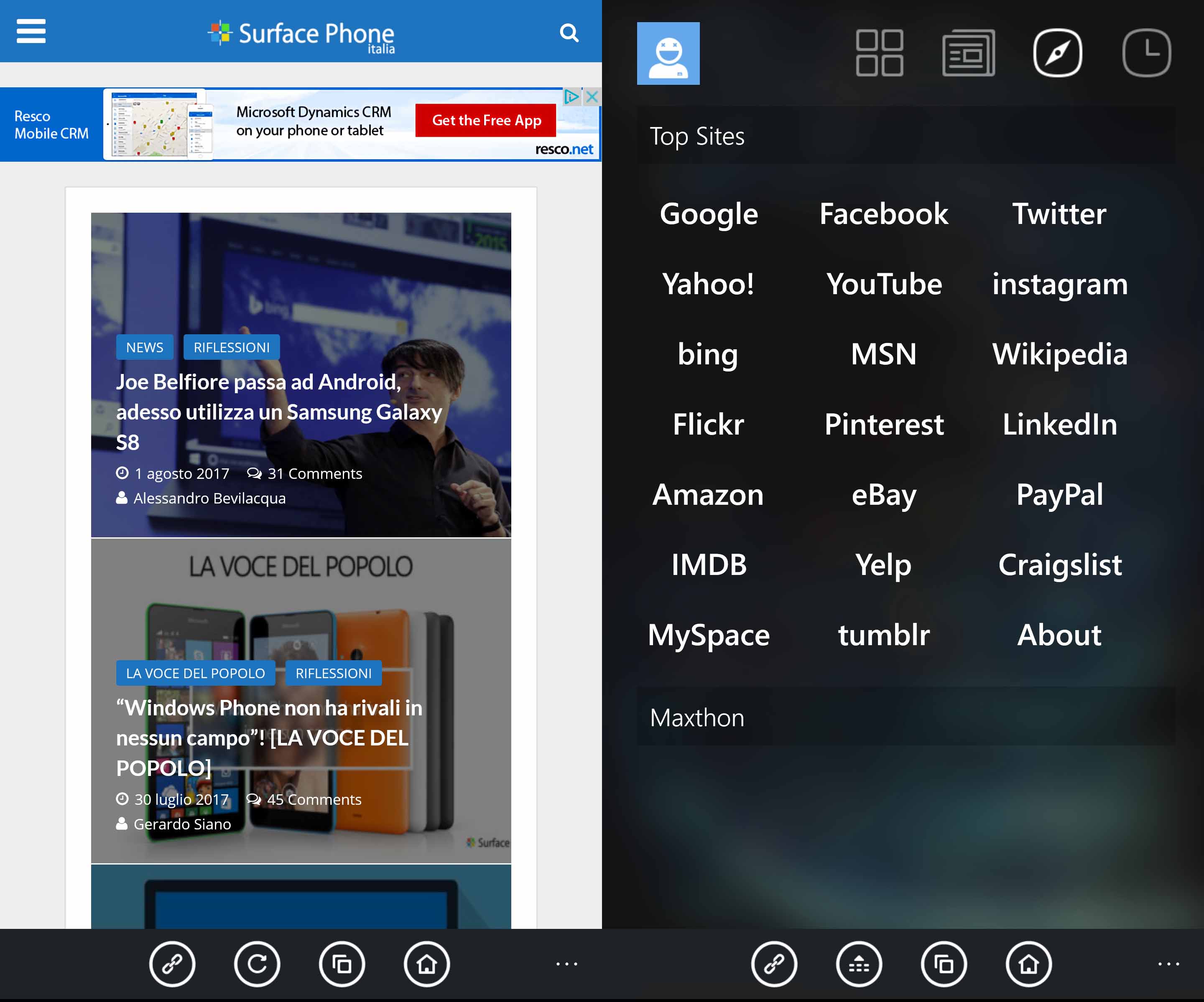This screenshot has height=1002, width=1204.
Task: Open bing from Top Sites
Action: (709, 355)
